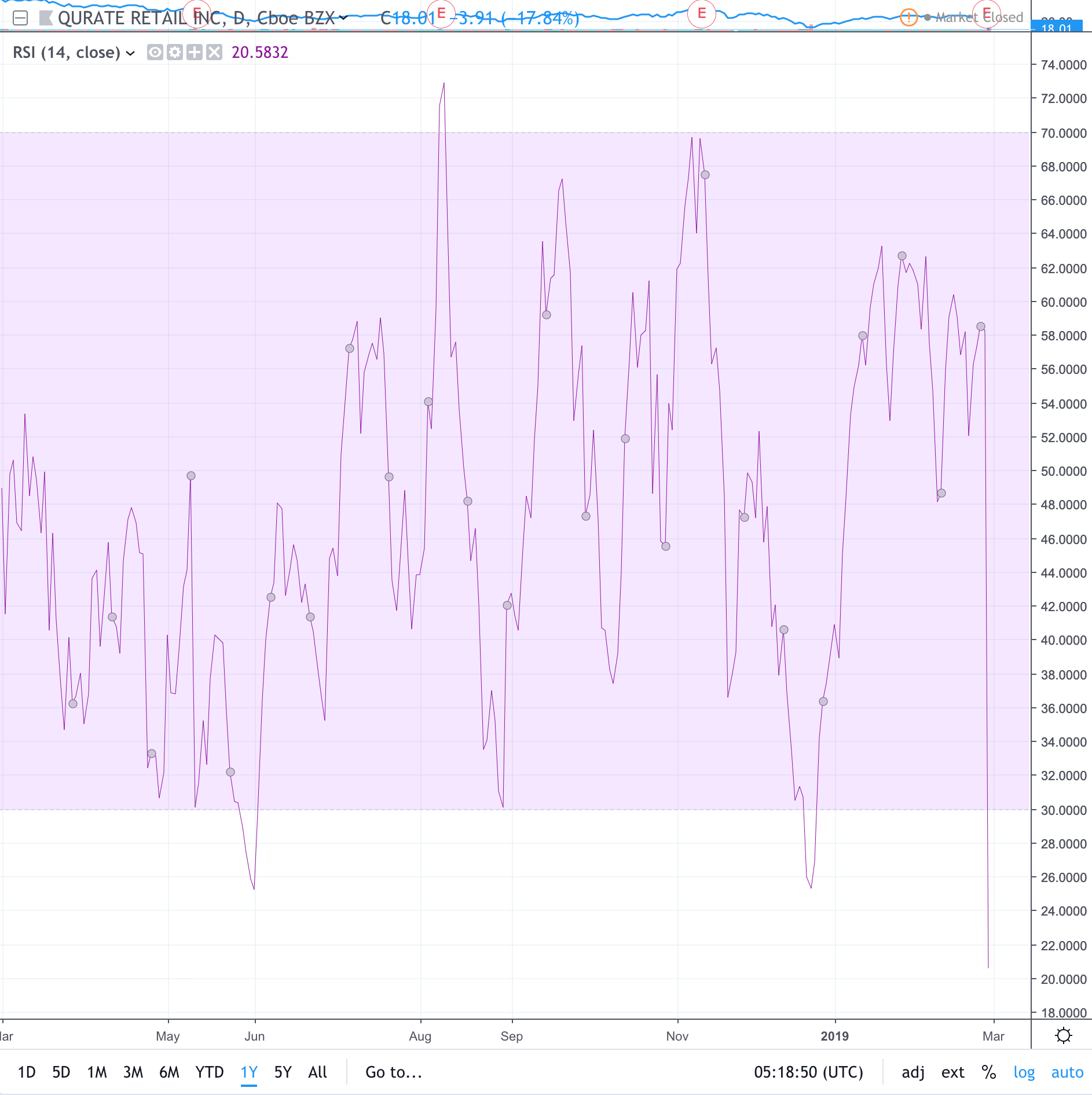Toggle RSI indicator visibility eye icon
Screen dimensions: 1092x1095
[155, 53]
